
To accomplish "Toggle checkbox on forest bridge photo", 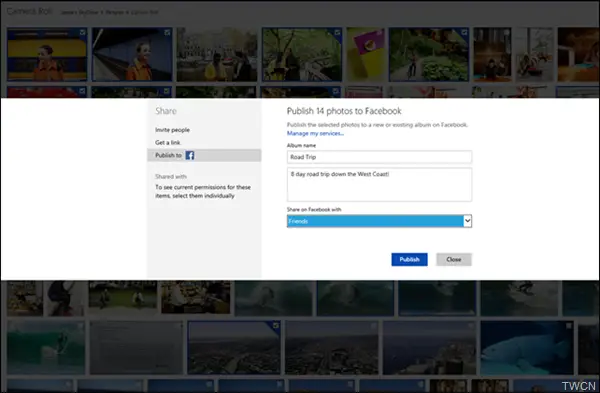I will coord(337,33).
